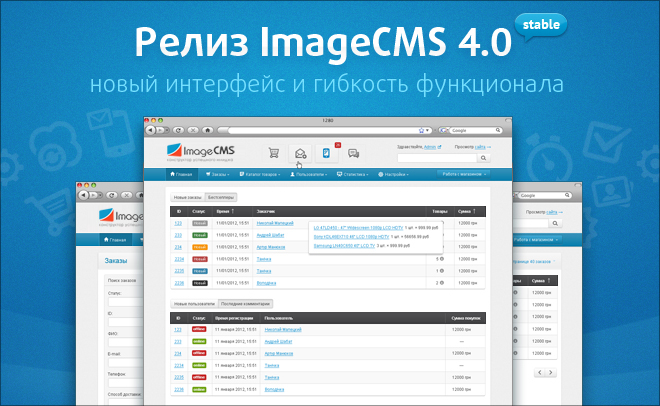Open the Заказы menu dropdown
Viewport: 660px width, 406px height.
(217, 174)
